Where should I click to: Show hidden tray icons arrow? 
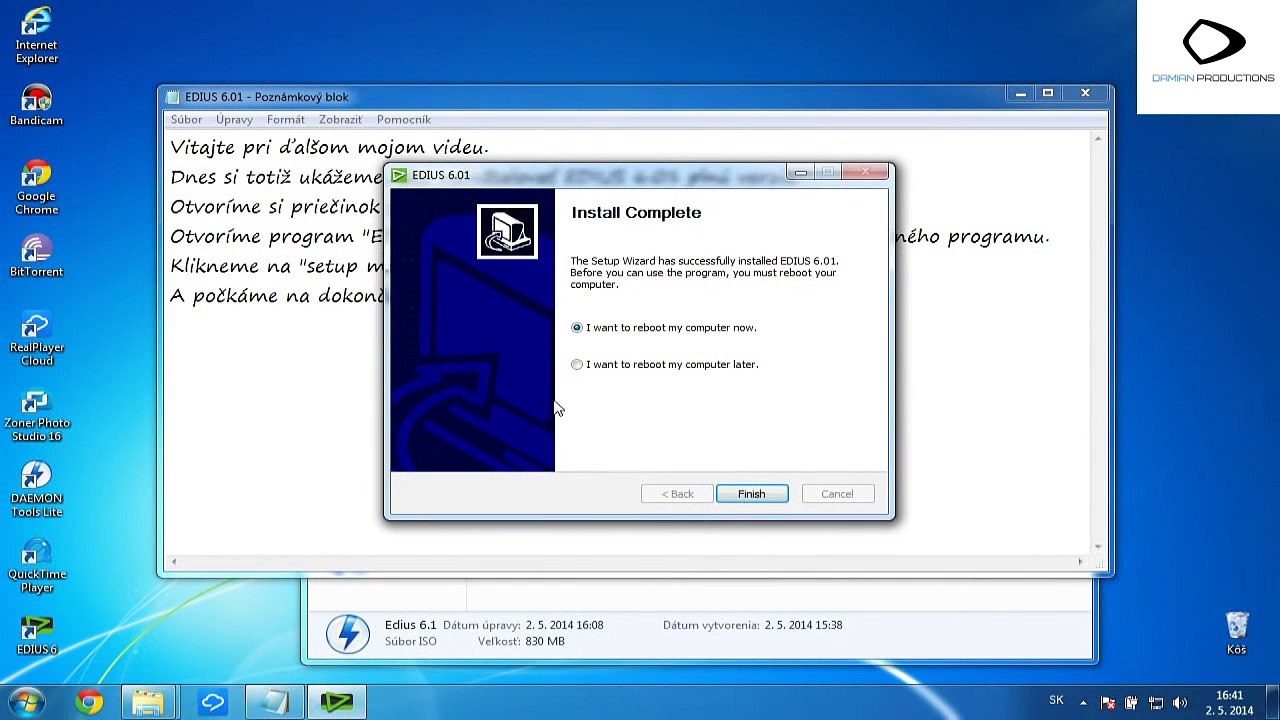pos(1083,703)
